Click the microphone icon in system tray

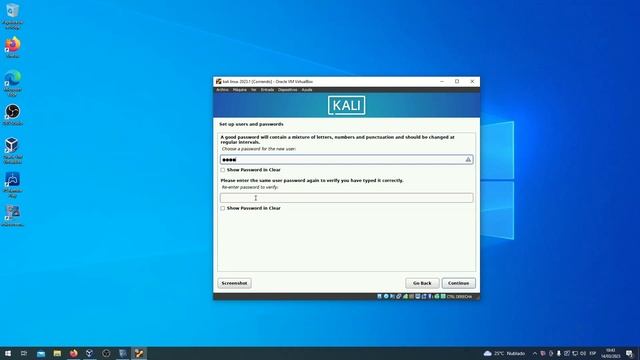coord(558,353)
